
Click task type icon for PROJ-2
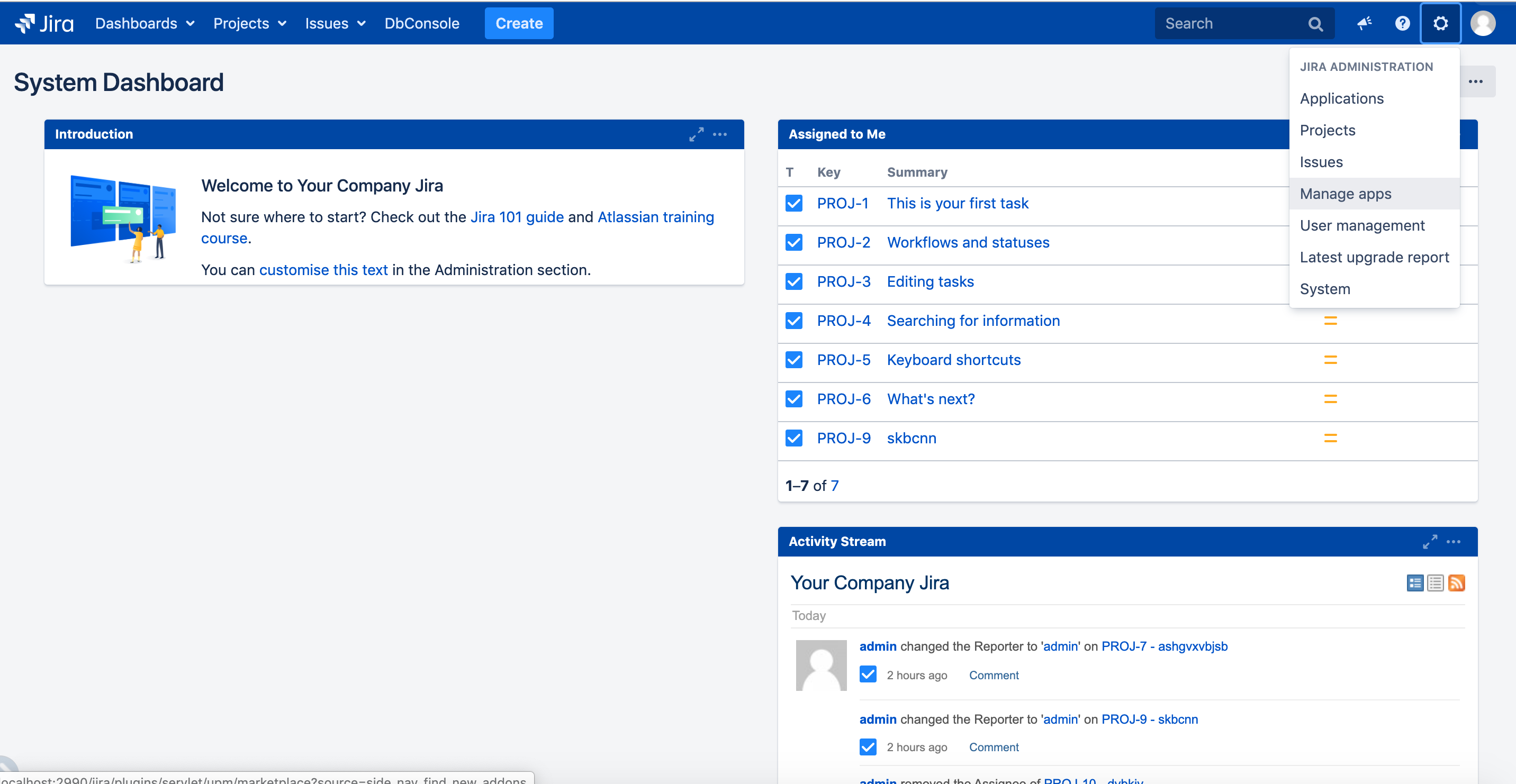coord(793,242)
